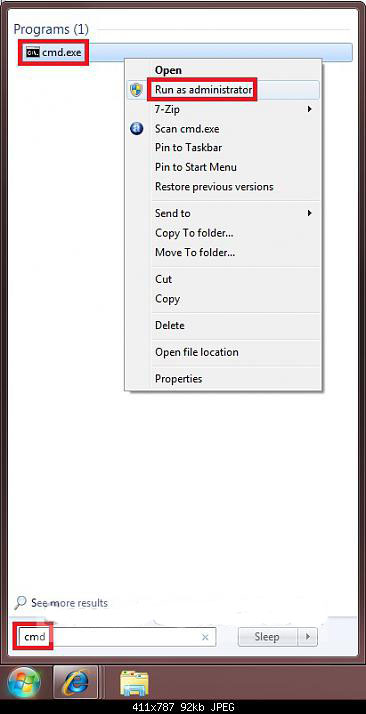Click the Windows Start orb

(x=24, y=682)
